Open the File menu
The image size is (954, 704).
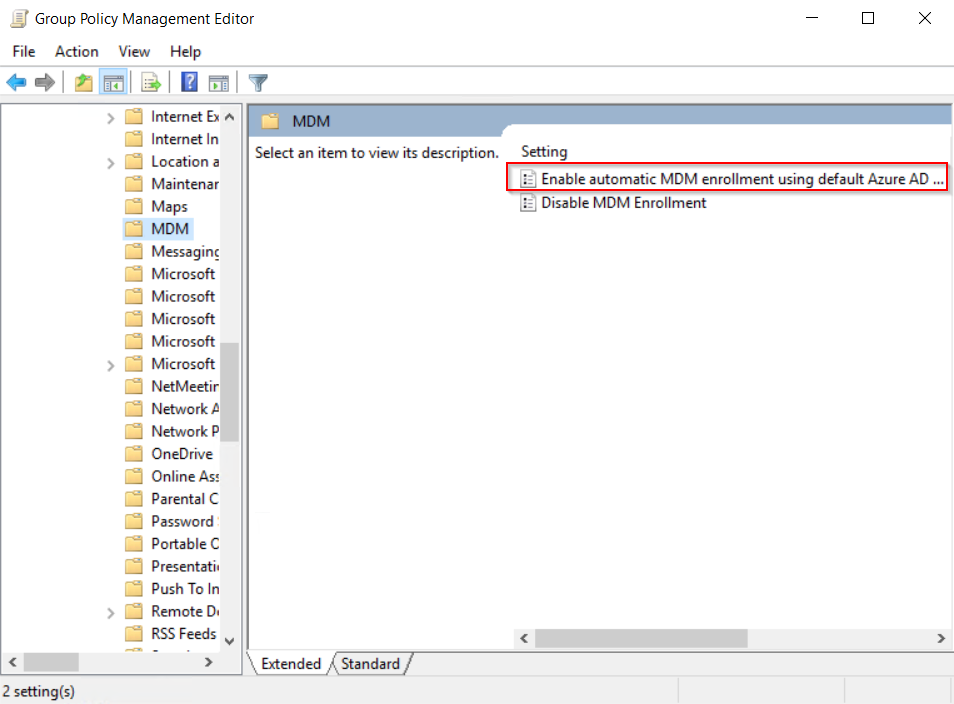point(24,52)
